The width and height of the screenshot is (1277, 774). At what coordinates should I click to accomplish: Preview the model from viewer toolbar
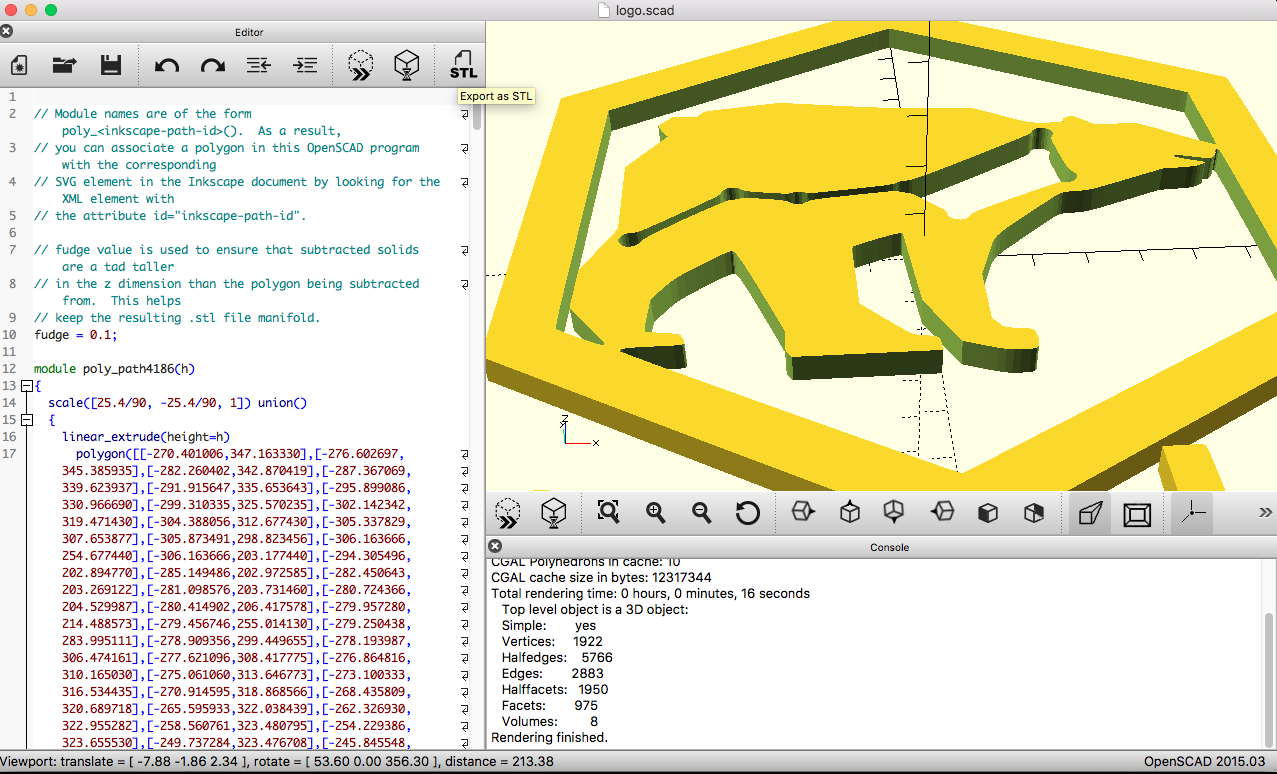[508, 514]
